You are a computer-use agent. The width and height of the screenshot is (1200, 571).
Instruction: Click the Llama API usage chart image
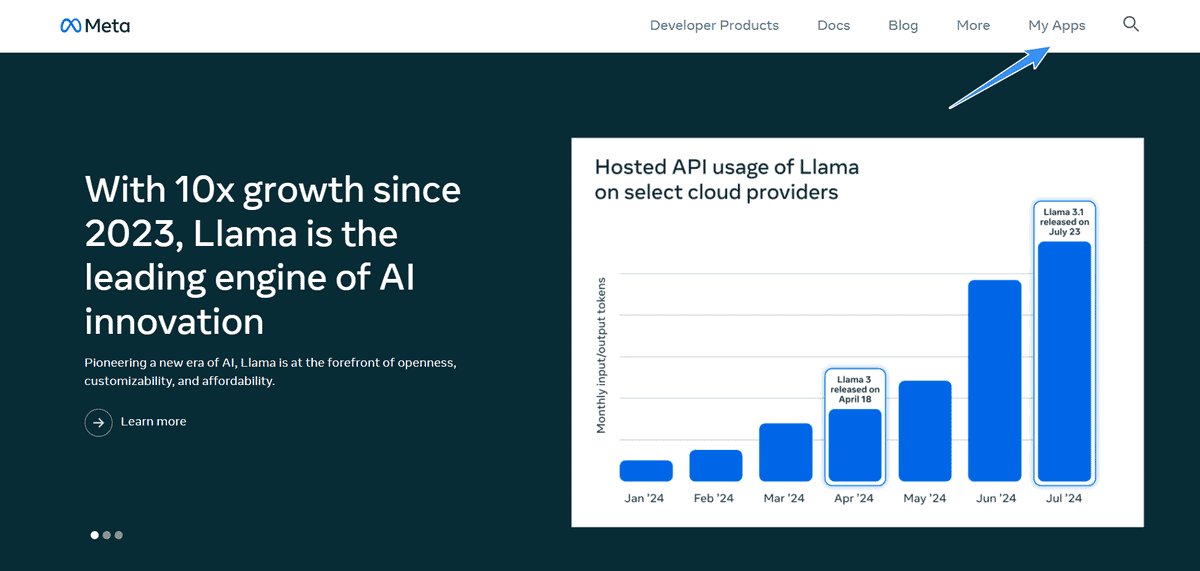click(857, 332)
